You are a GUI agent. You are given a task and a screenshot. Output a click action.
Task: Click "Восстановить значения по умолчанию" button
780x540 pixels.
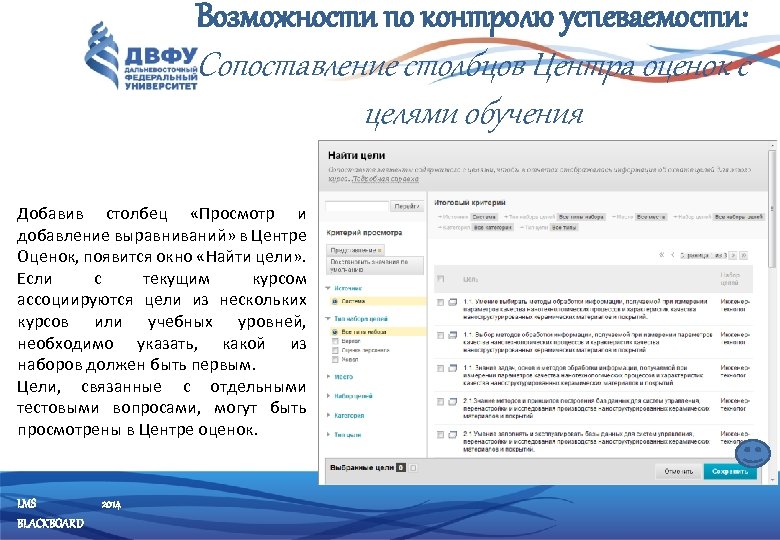click(375, 265)
